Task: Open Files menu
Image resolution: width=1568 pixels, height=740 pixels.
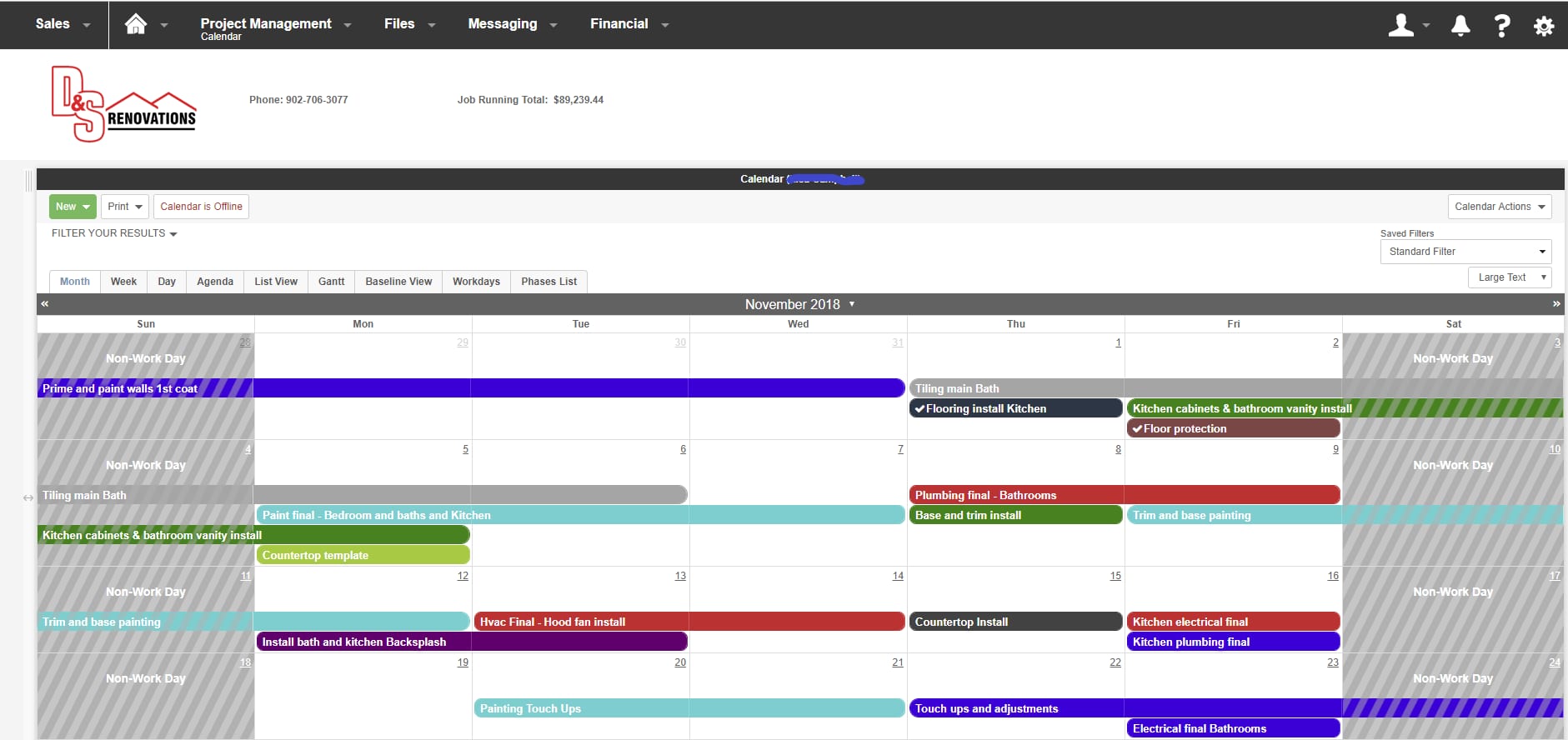Action: tap(409, 24)
